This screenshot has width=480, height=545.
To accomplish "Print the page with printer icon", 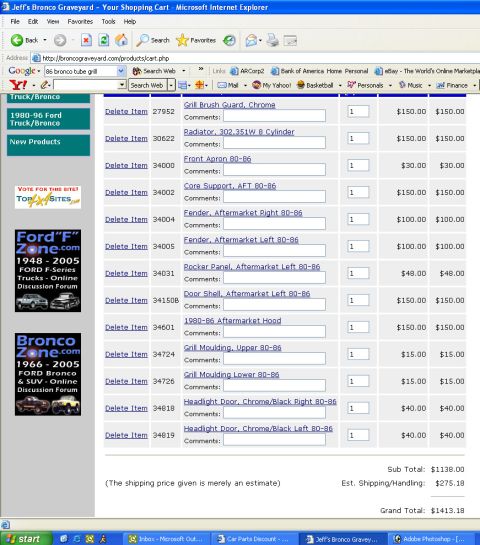I will (x=272, y=40).
